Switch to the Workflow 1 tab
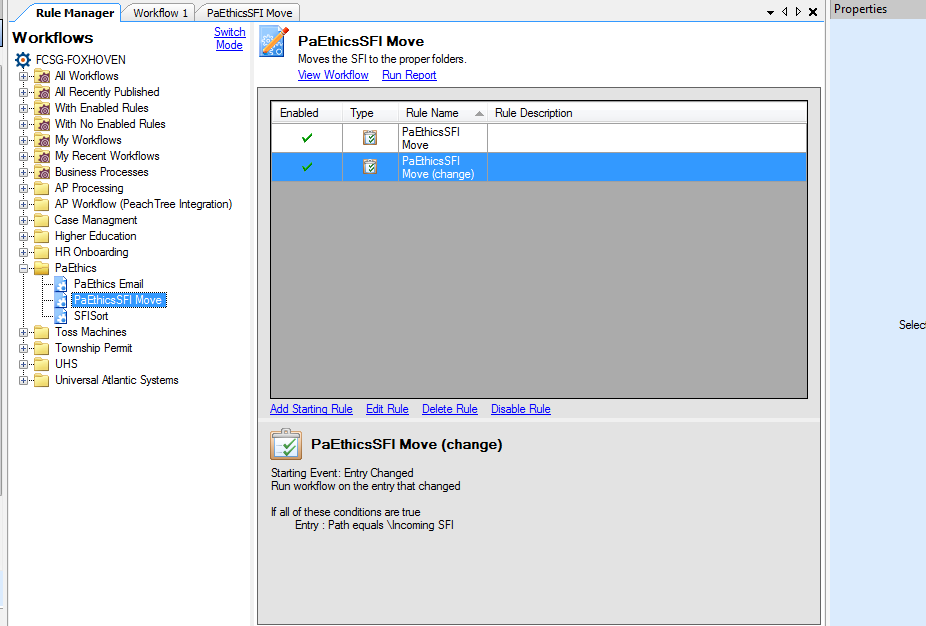 (160, 13)
